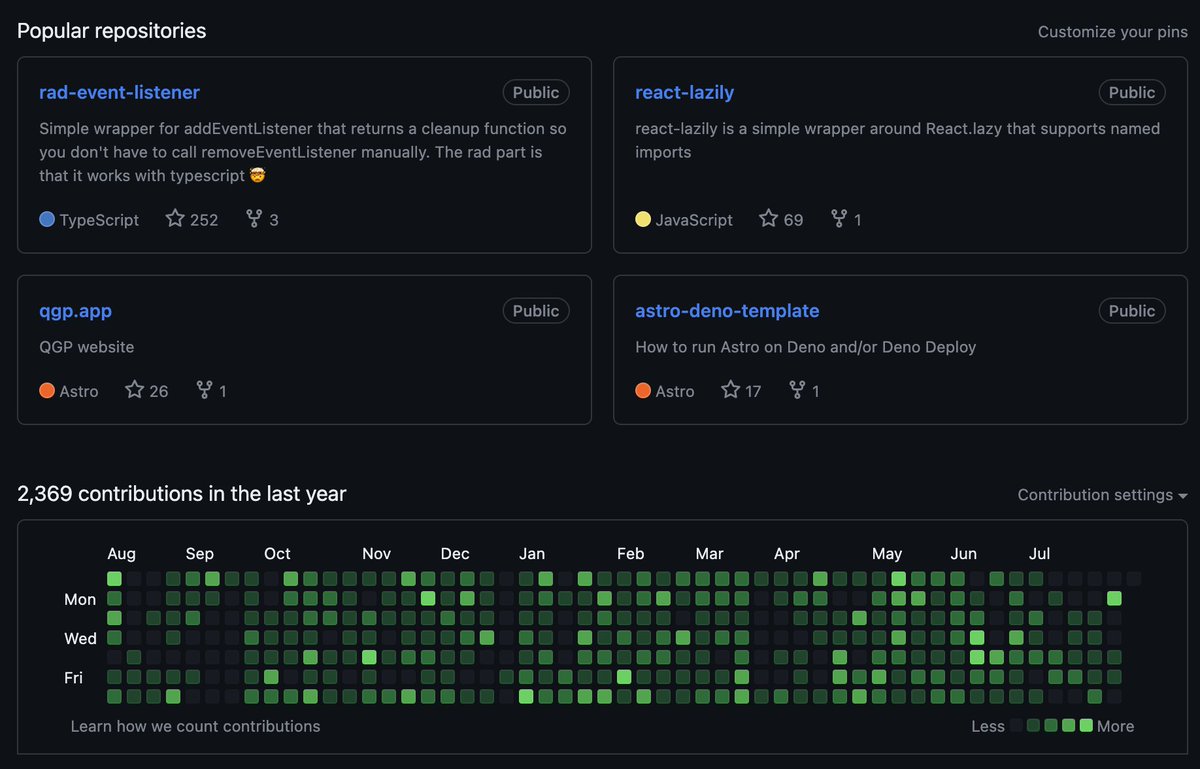1200x769 pixels.
Task: Click the Feb month label
Action: click(630, 554)
